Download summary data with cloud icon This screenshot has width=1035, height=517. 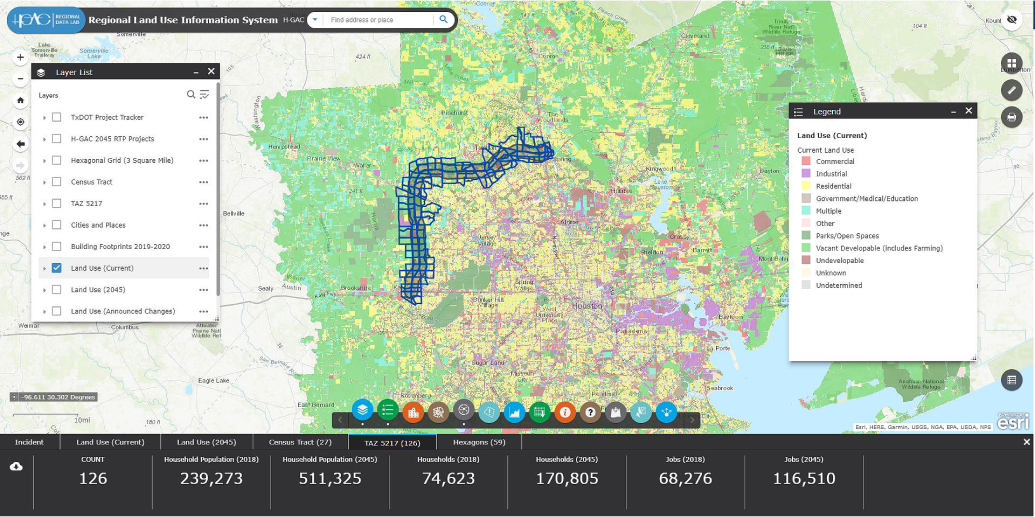click(17, 466)
